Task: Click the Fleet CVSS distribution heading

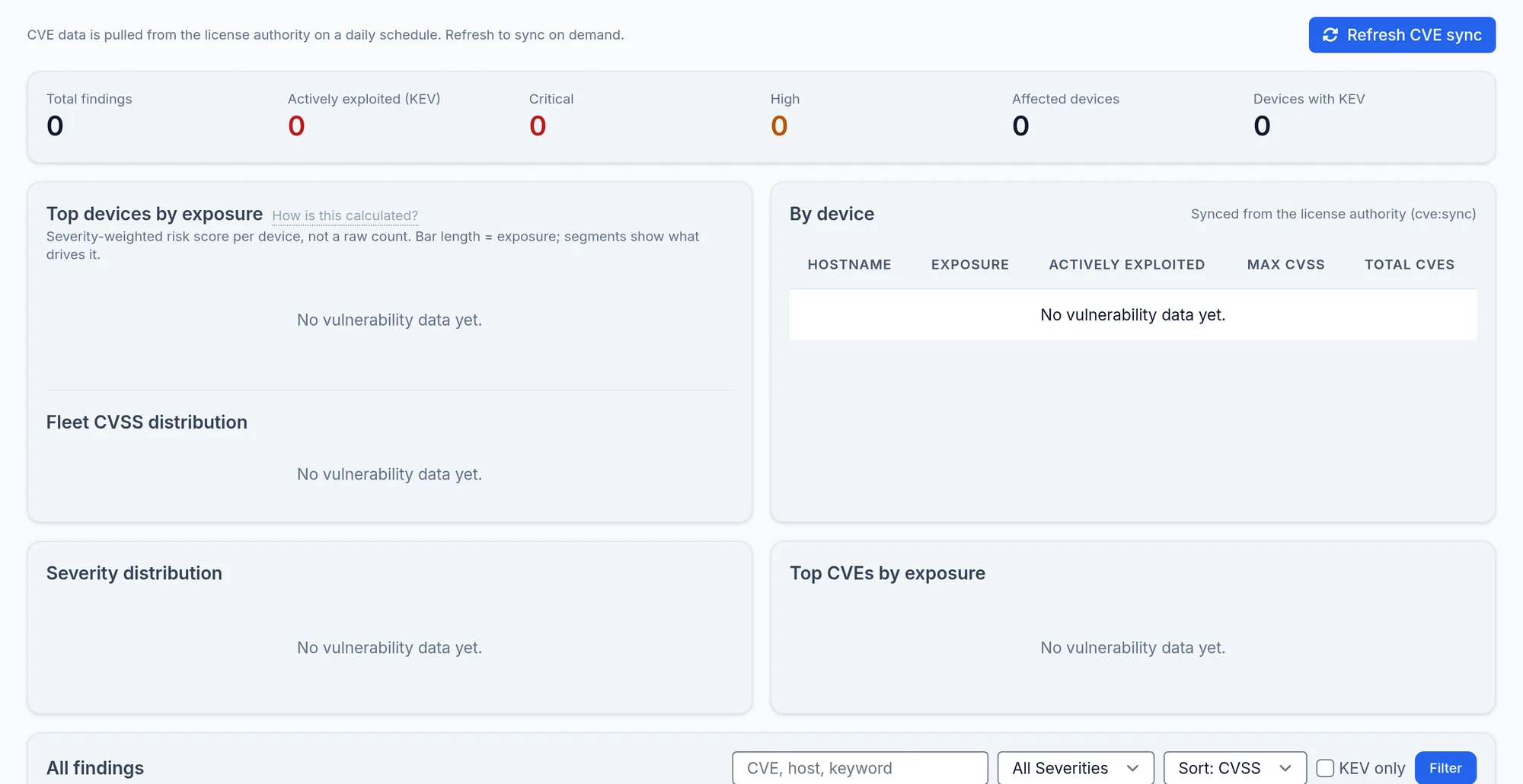Action: [147, 422]
